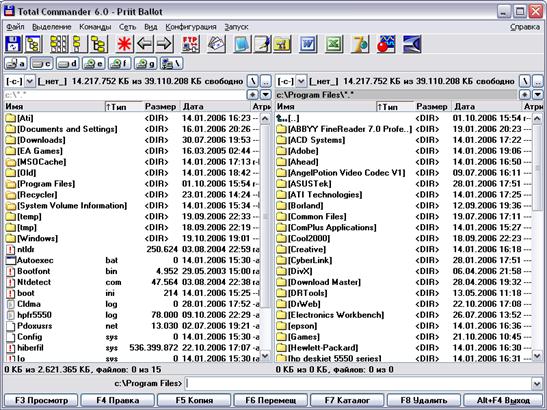Open the Файл menu
Viewport: 547px width, 410px height.
pos(15,27)
